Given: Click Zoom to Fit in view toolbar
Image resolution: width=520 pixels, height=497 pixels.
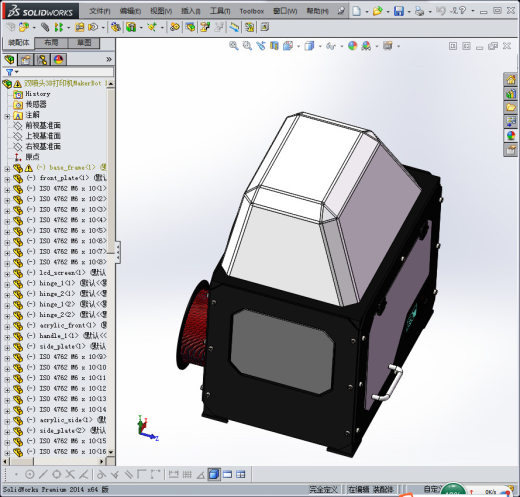Looking at the screenshot, I should tap(234, 46).
